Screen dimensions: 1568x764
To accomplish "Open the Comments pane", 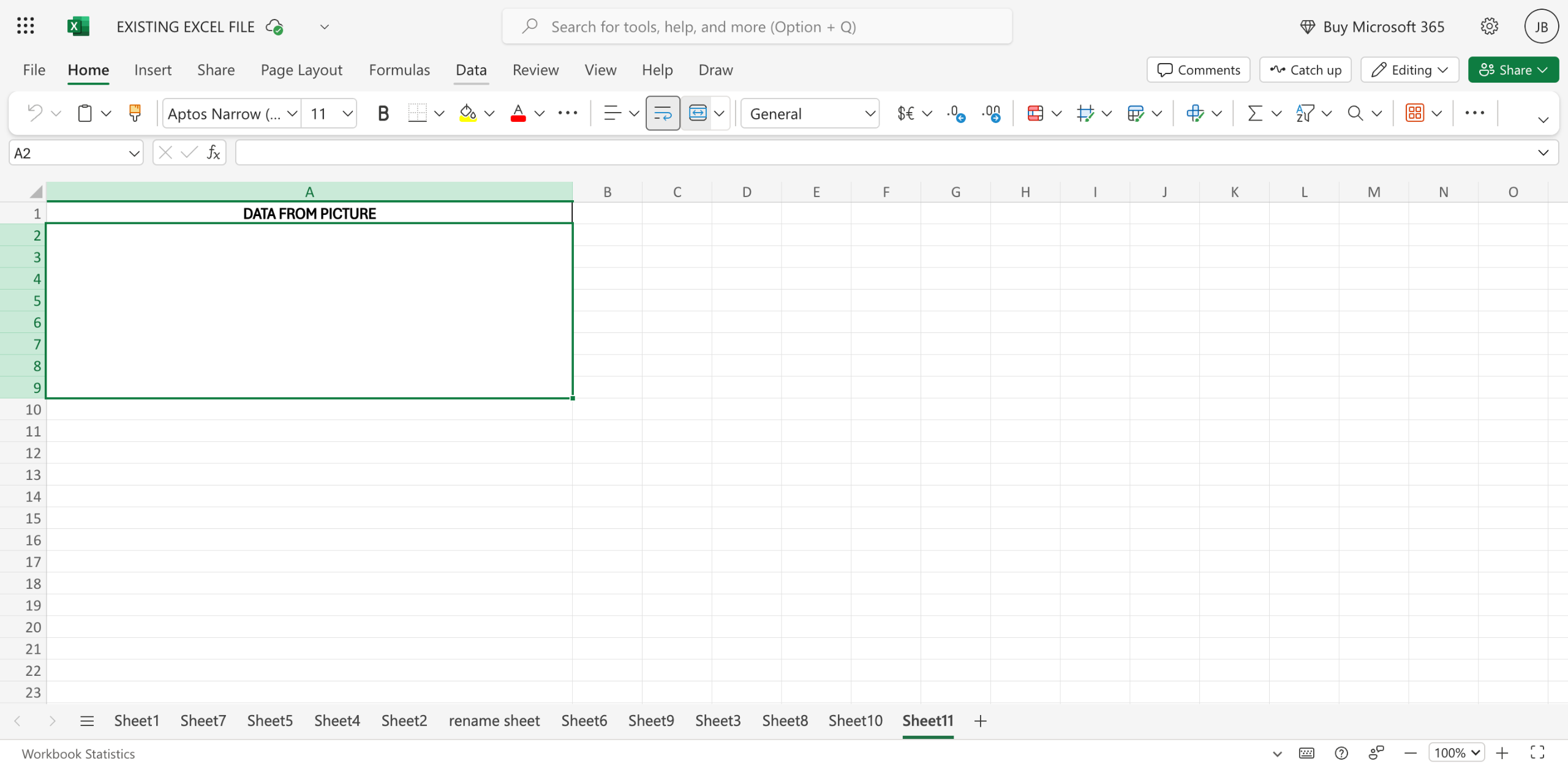I will [1199, 70].
